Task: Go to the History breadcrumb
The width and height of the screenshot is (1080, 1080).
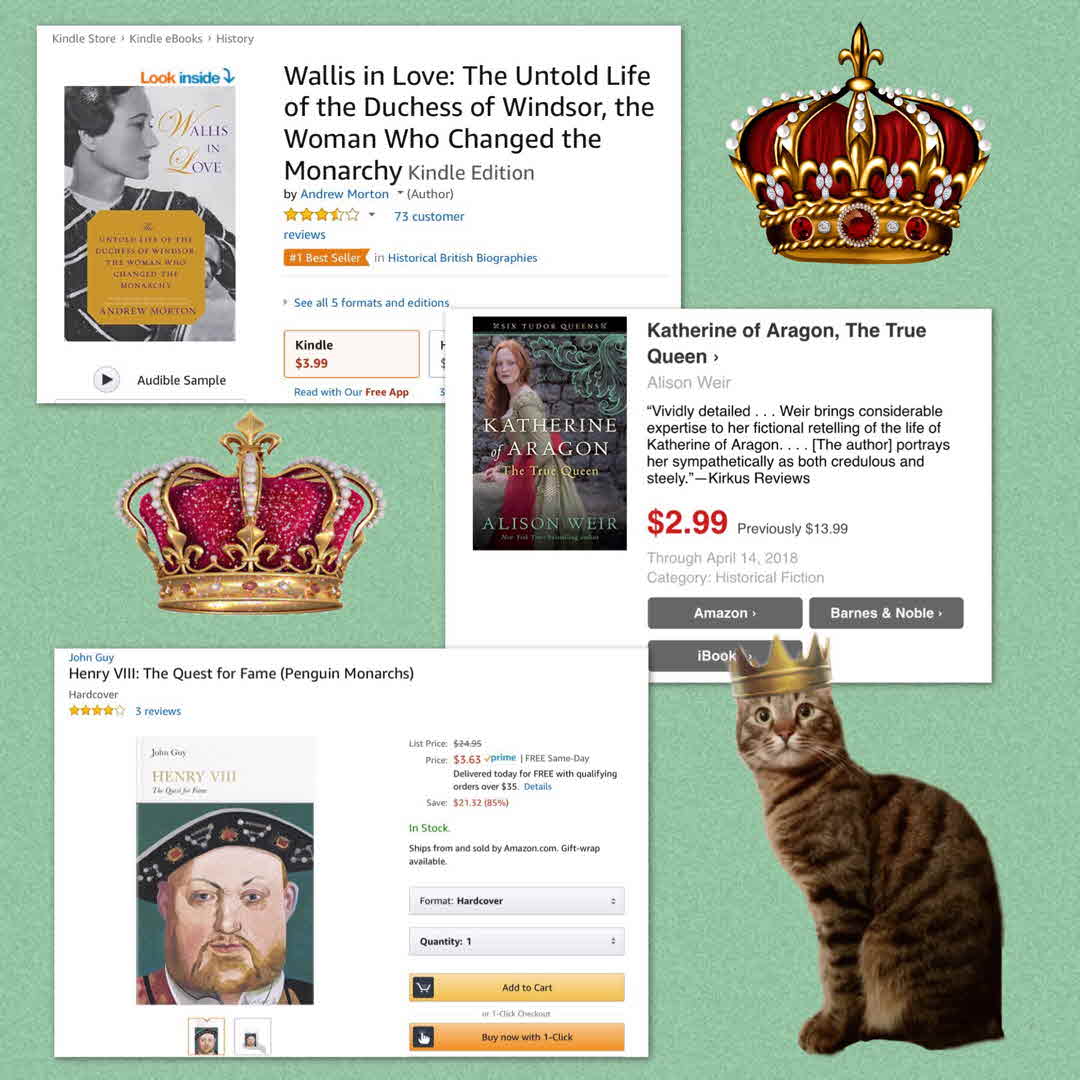Action: click(235, 39)
